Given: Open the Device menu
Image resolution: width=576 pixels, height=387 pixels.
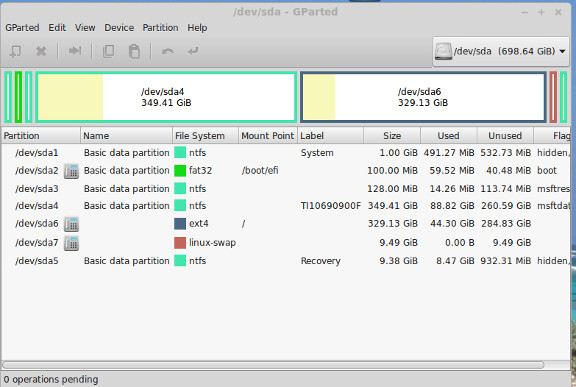Looking at the screenshot, I should pos(119,28).
